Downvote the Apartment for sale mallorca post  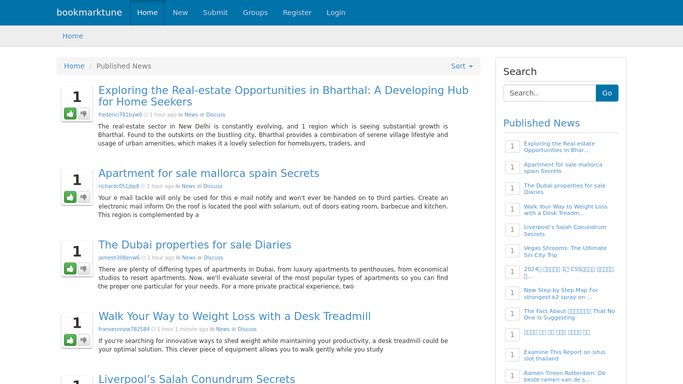(84, 197)
